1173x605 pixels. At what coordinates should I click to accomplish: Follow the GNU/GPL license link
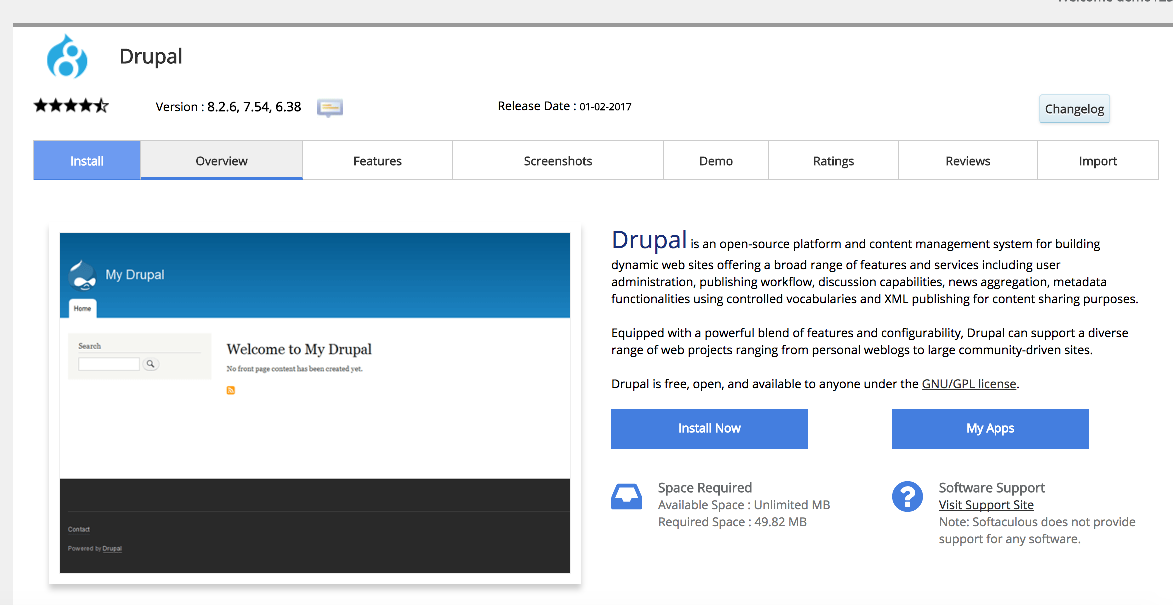[x=969, y=384]
